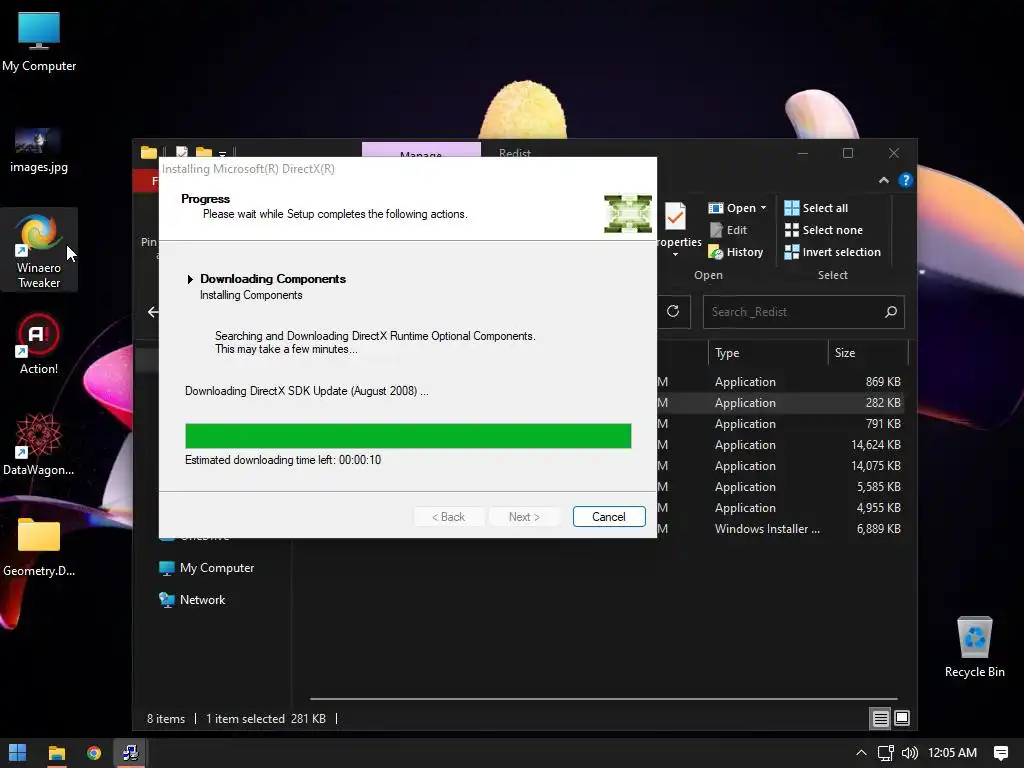Click the taskbar clock 12:05 AM
1024x768 pixels.
[952, 753]
